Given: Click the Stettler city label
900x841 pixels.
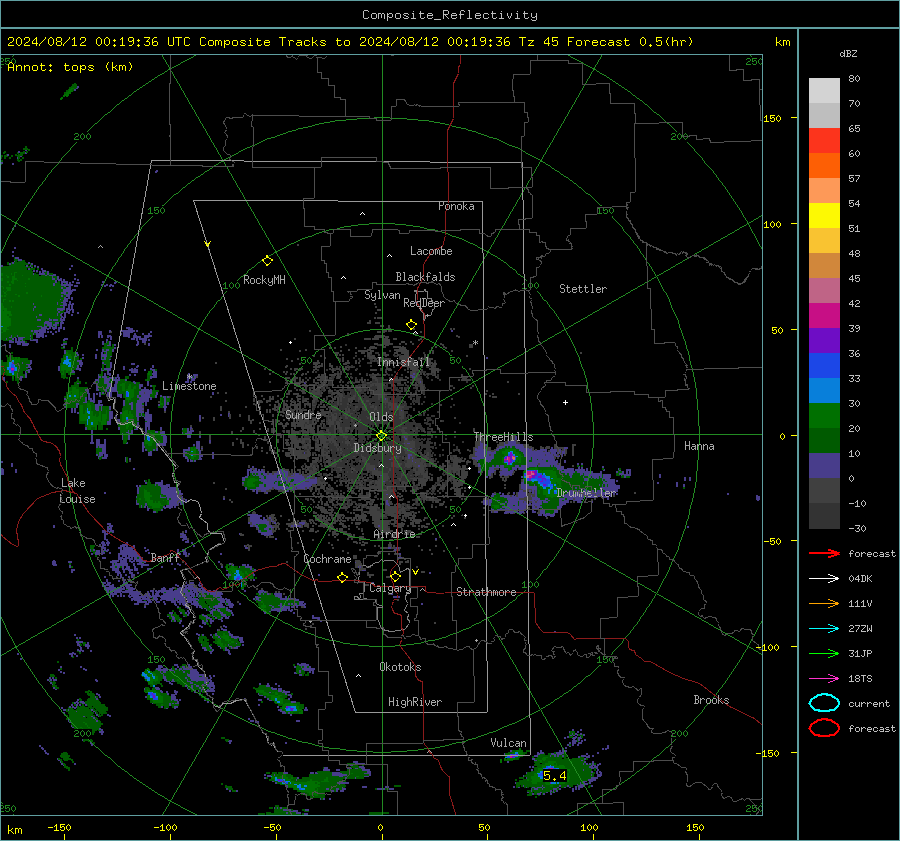Looking at the screenshot, I should [583, 289].
